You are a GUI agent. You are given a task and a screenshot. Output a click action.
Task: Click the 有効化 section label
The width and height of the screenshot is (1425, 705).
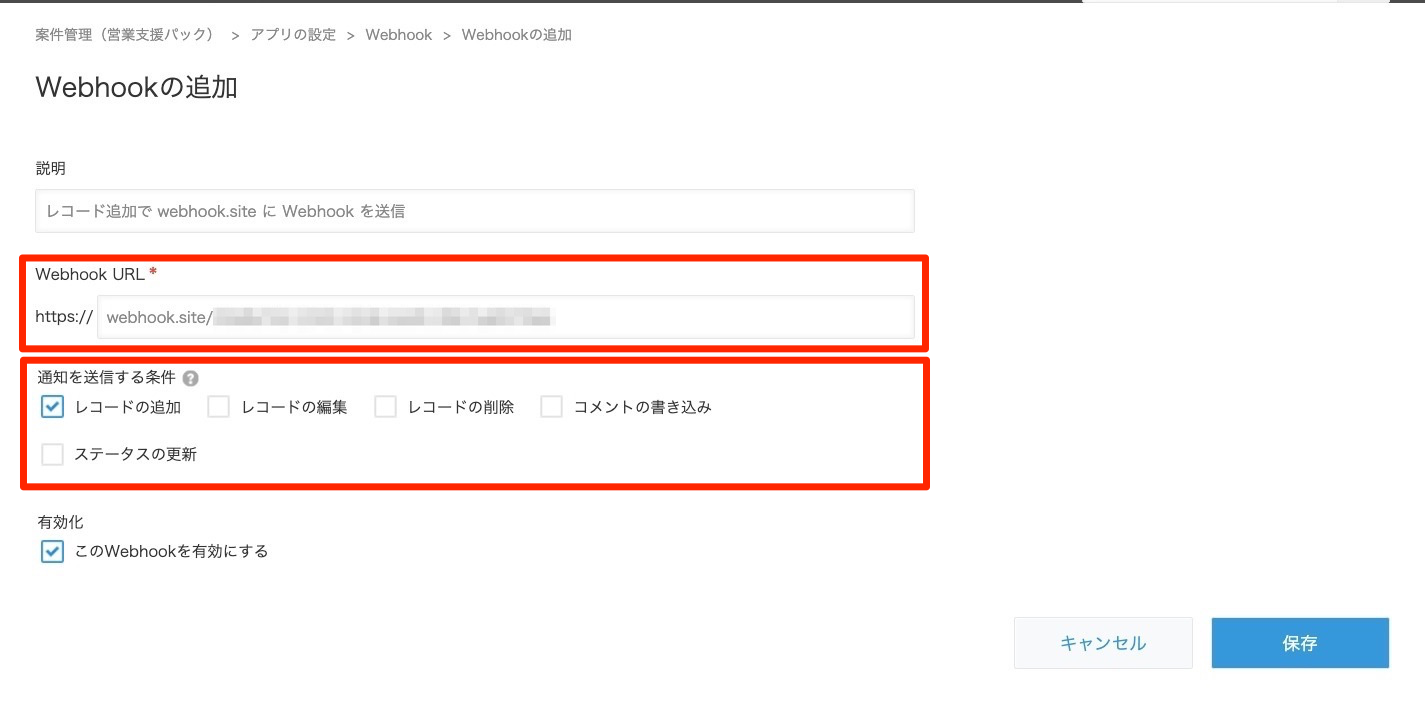(x=60, y=522)
